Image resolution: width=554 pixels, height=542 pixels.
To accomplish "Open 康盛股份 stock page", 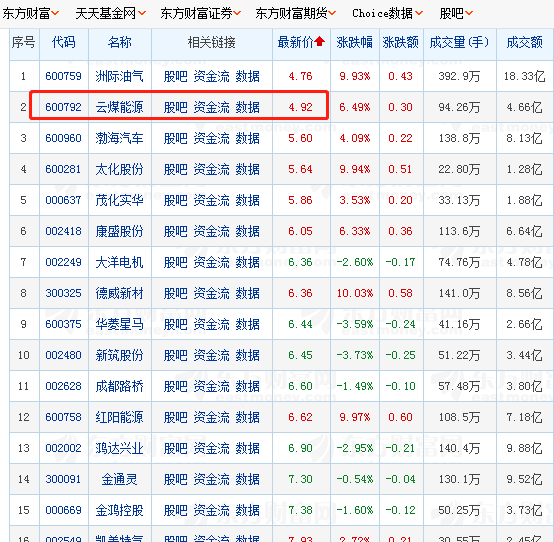I will [x=119, y=231].
